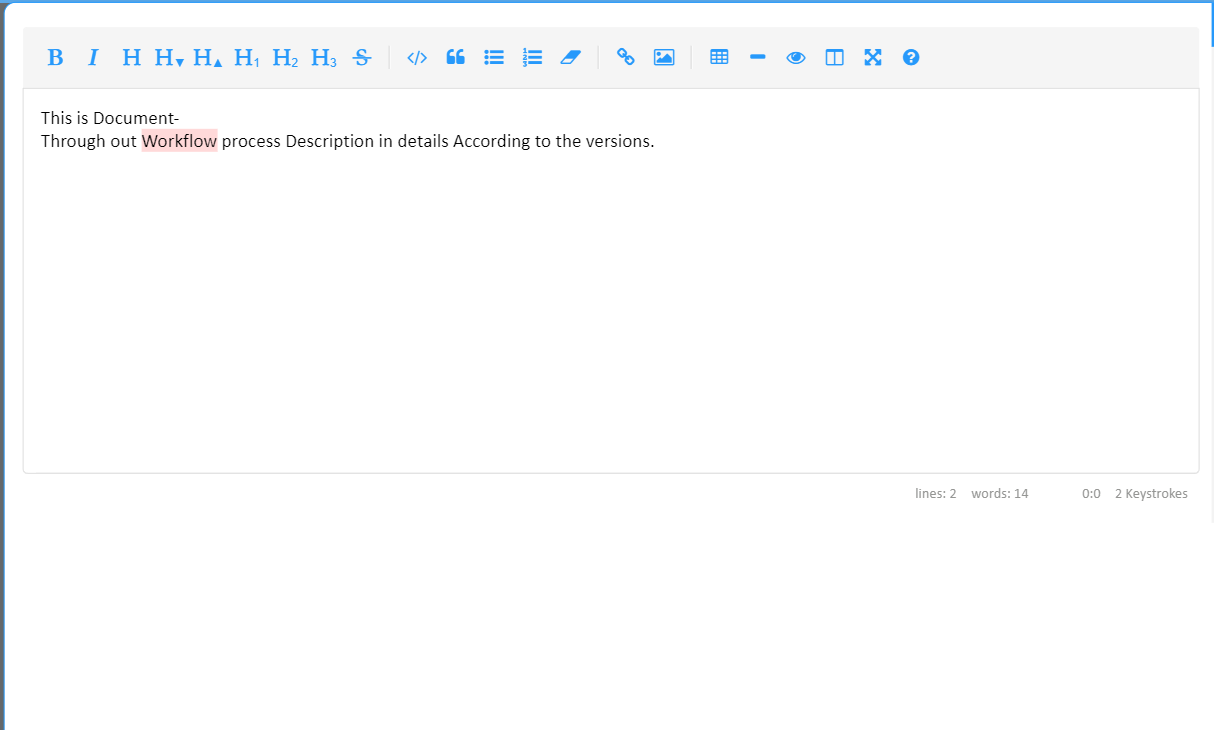This screenshot has height=730, width=1214.
Task: Make heading bigger with H up arrow
Action: (207, 57)
